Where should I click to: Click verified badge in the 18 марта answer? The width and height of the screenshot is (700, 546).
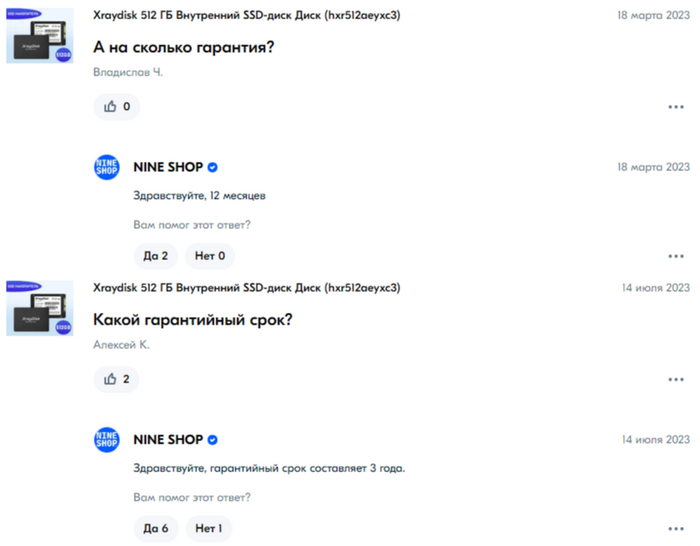[213, 167]
